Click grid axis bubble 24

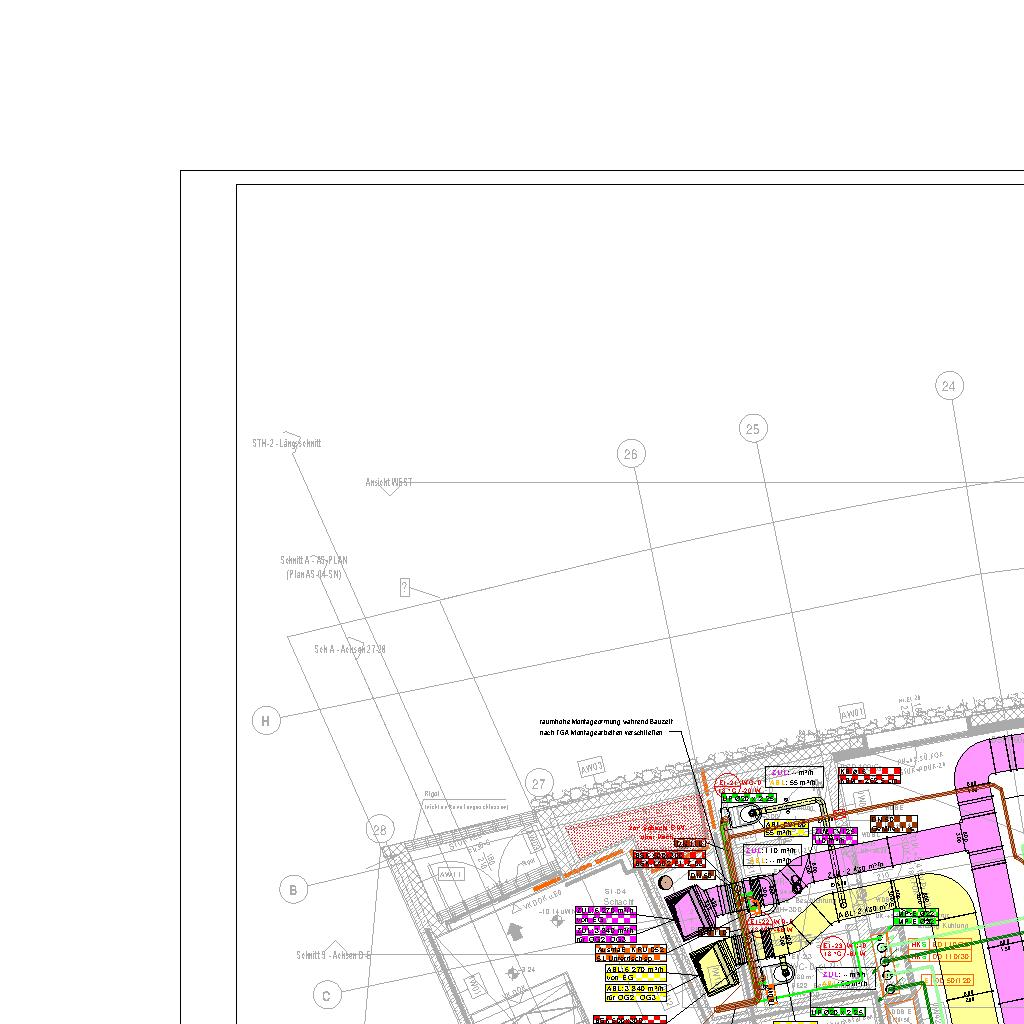948,385
